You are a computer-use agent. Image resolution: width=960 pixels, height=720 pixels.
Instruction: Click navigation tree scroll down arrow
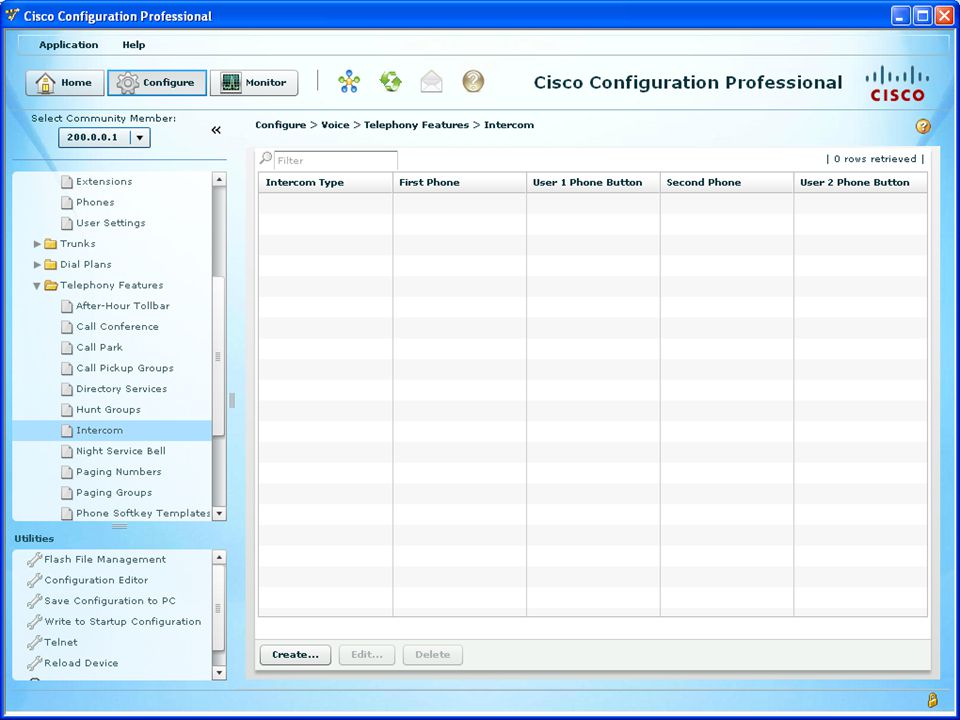coord(219,513)
